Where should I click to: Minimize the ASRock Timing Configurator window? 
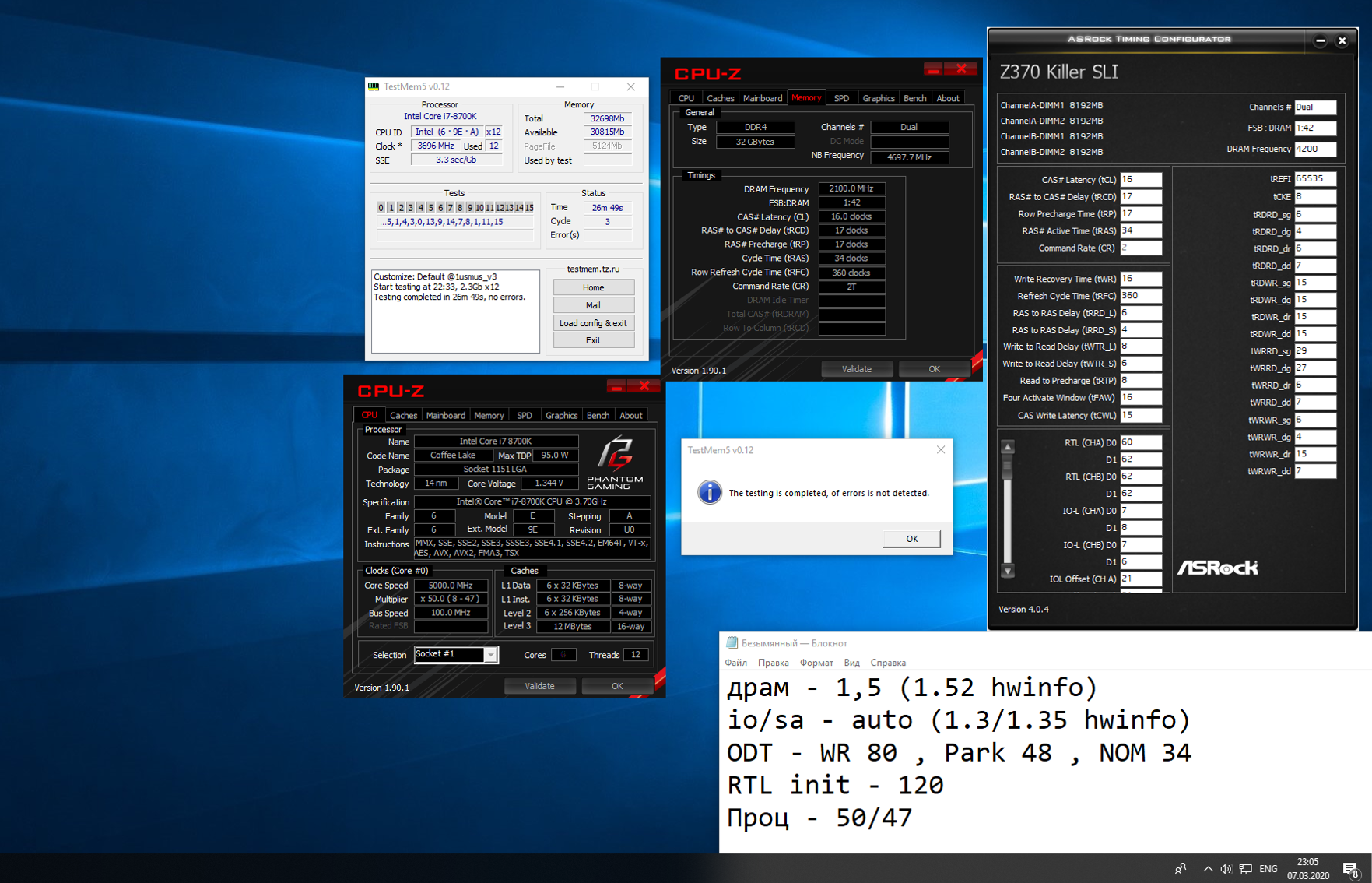[1320, 40]
